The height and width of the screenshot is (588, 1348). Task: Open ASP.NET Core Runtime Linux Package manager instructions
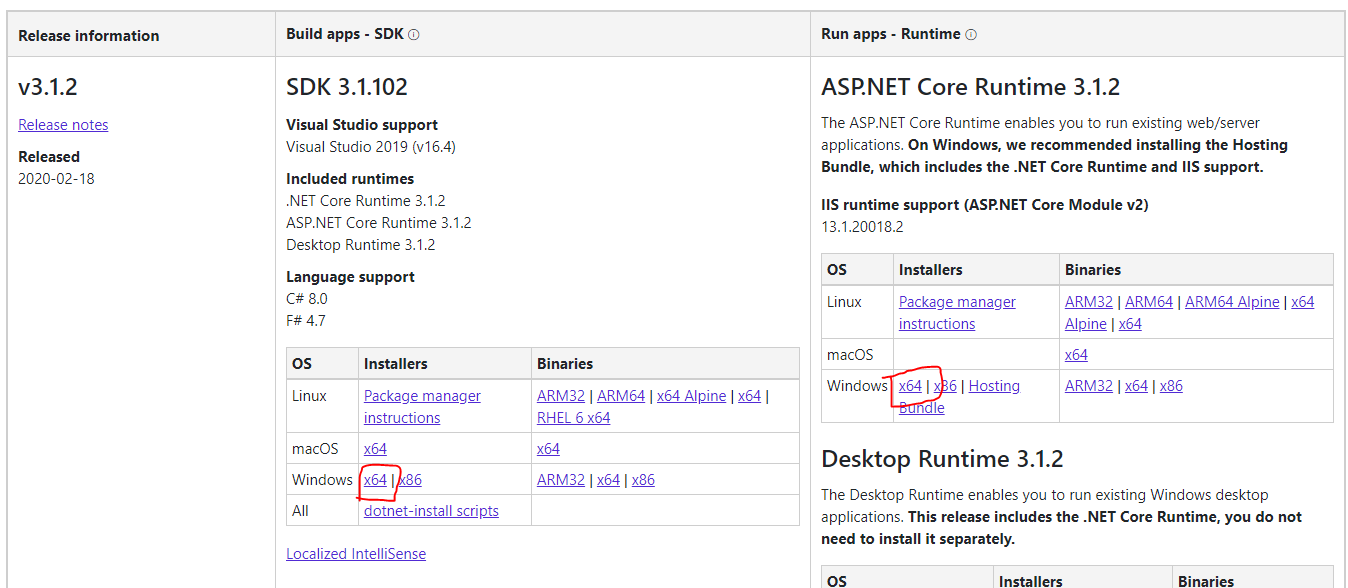[957, 313]
